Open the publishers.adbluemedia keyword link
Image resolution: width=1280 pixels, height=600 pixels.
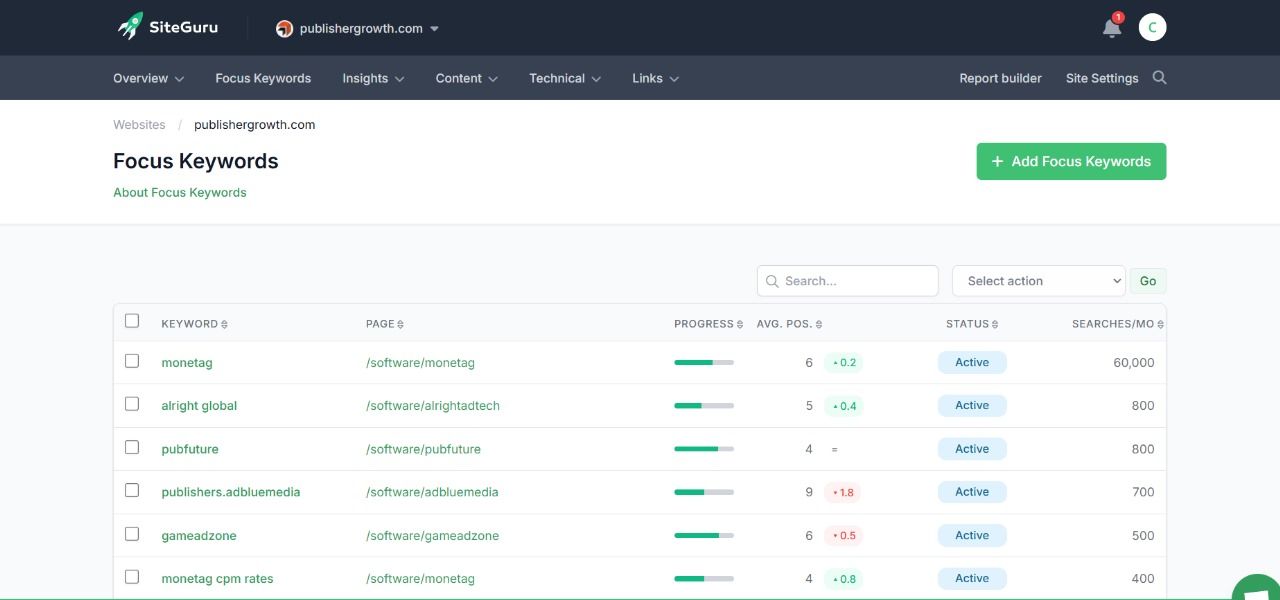pos(231,492)
